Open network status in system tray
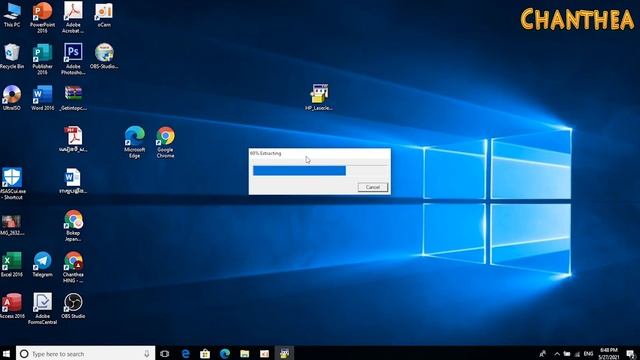This screenshot has height=360, width=640. pyautogui.click(x=577, y=354)
